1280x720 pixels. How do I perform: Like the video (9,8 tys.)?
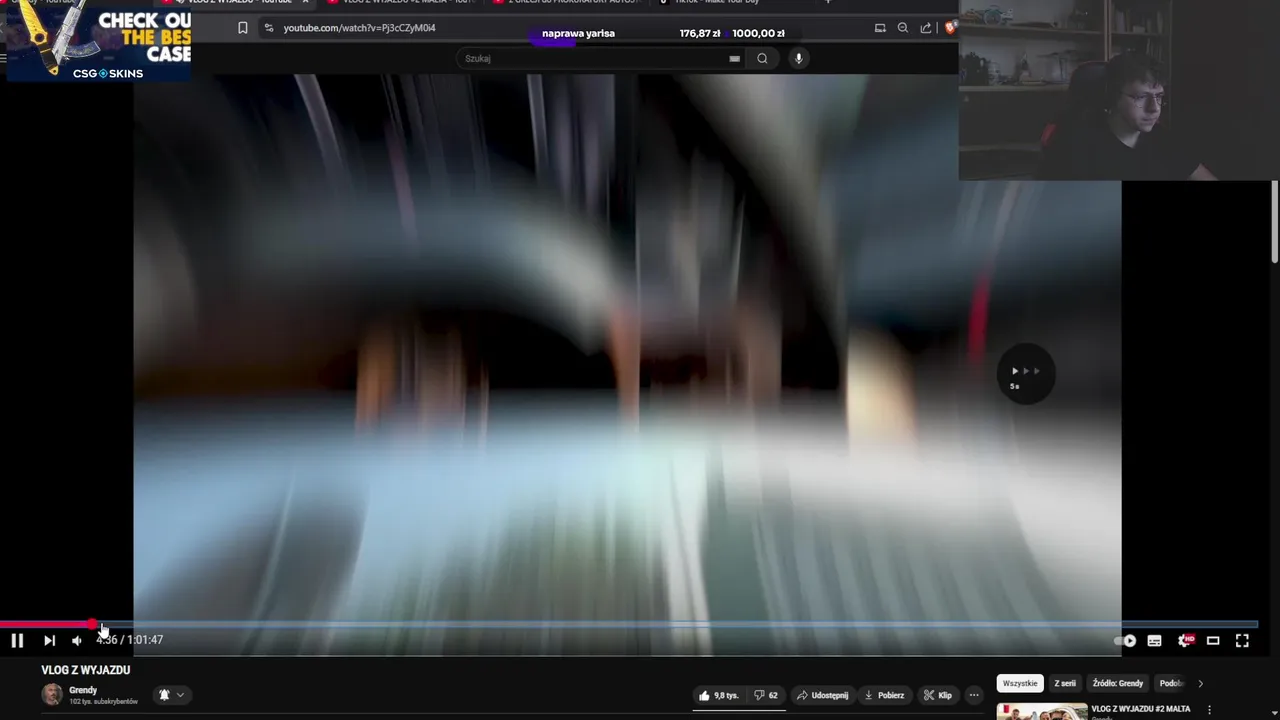click(718, 695)
